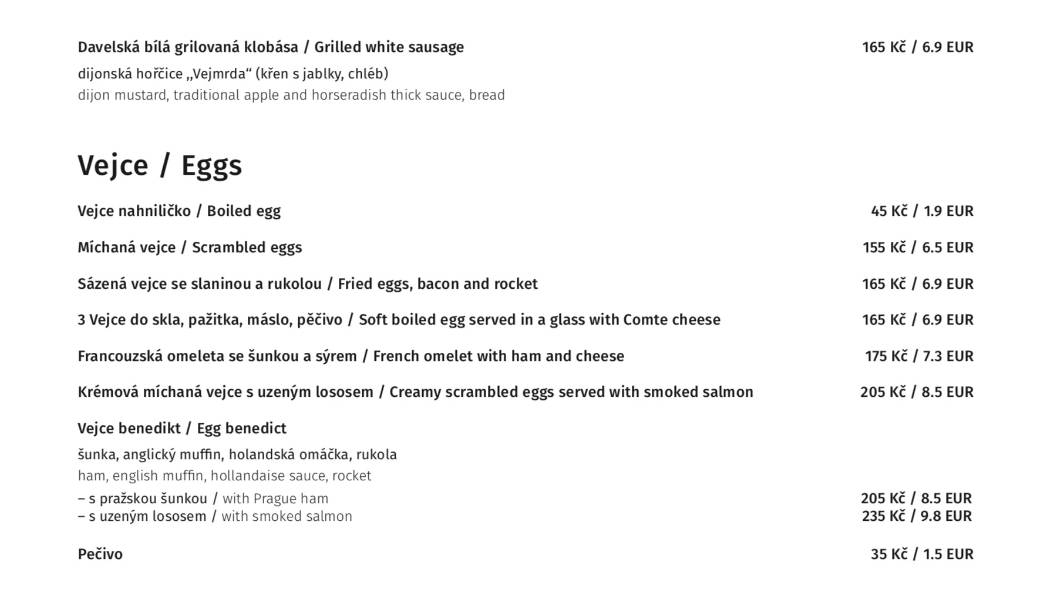This screenshot has height=591, width=1054.
Task: Click the 175 Kč / 7.3 EUR price
Action: (919, 356)
